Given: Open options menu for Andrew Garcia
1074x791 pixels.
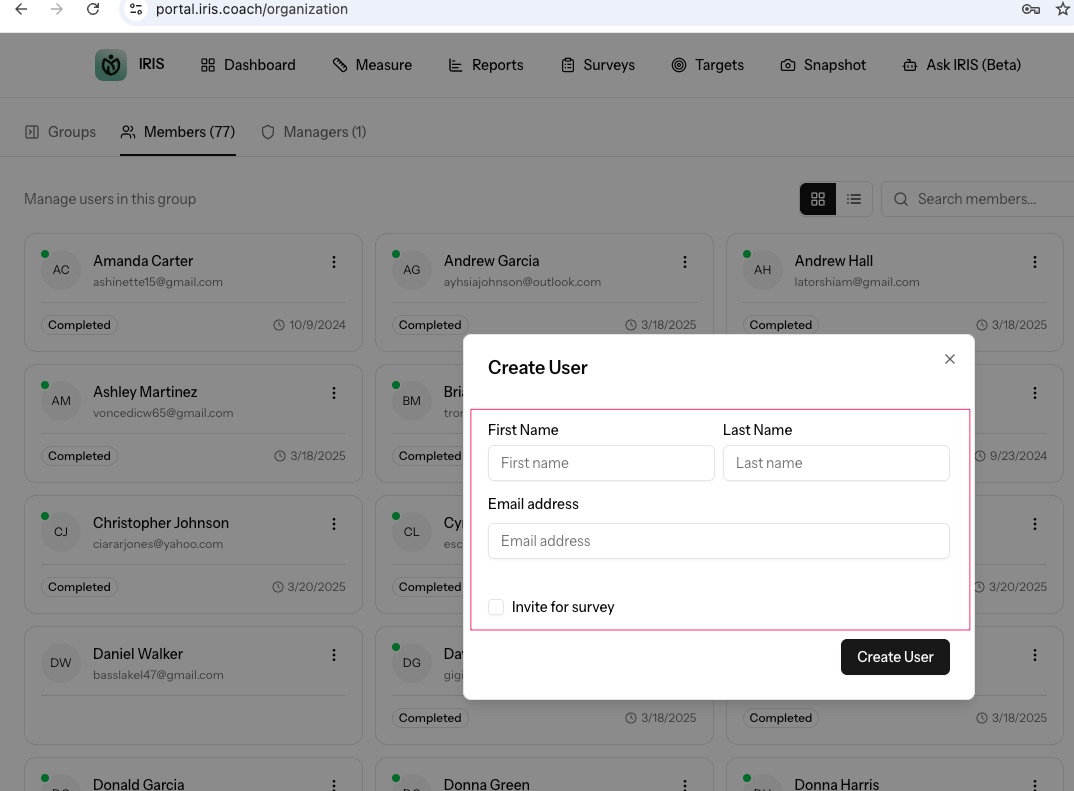Looking at the screenshot, I should tap(684, 262).
